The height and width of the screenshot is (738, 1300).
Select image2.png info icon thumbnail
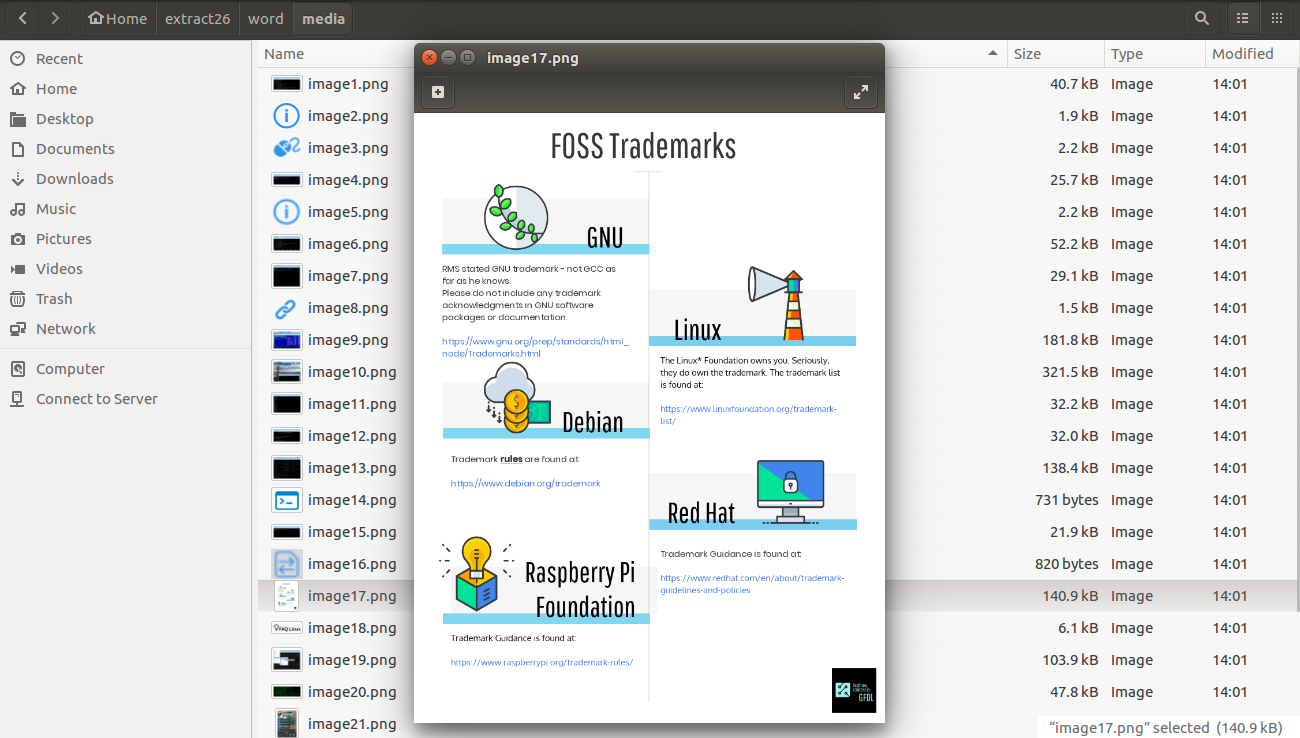point(286,116)
